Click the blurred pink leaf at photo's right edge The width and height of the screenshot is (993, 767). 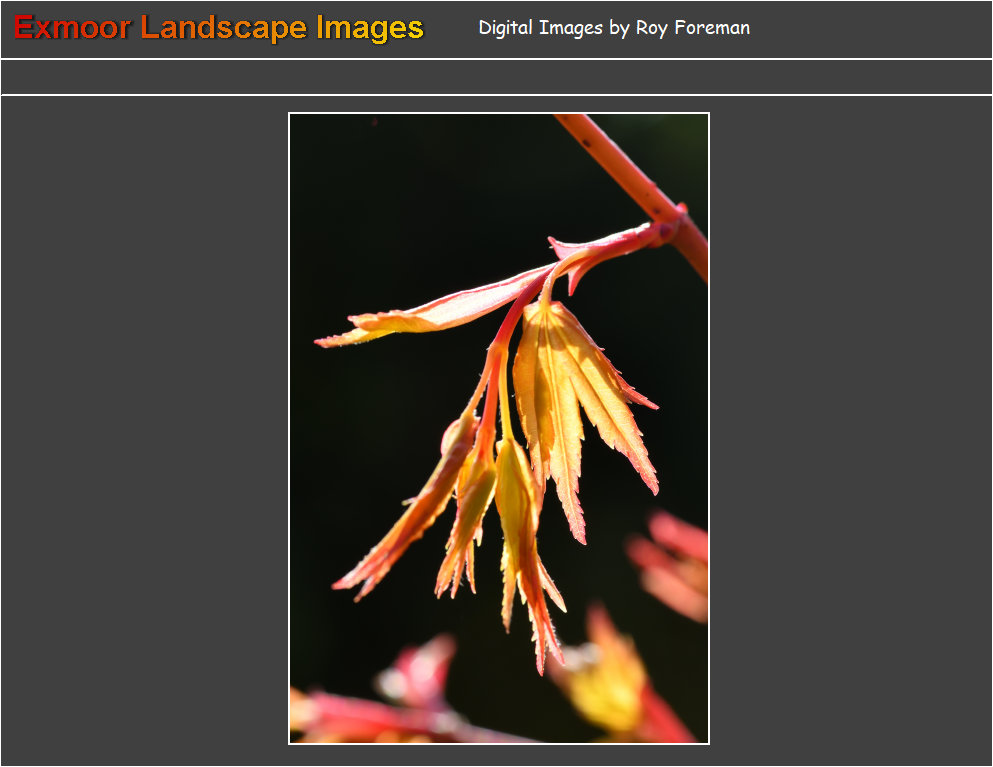675,565
